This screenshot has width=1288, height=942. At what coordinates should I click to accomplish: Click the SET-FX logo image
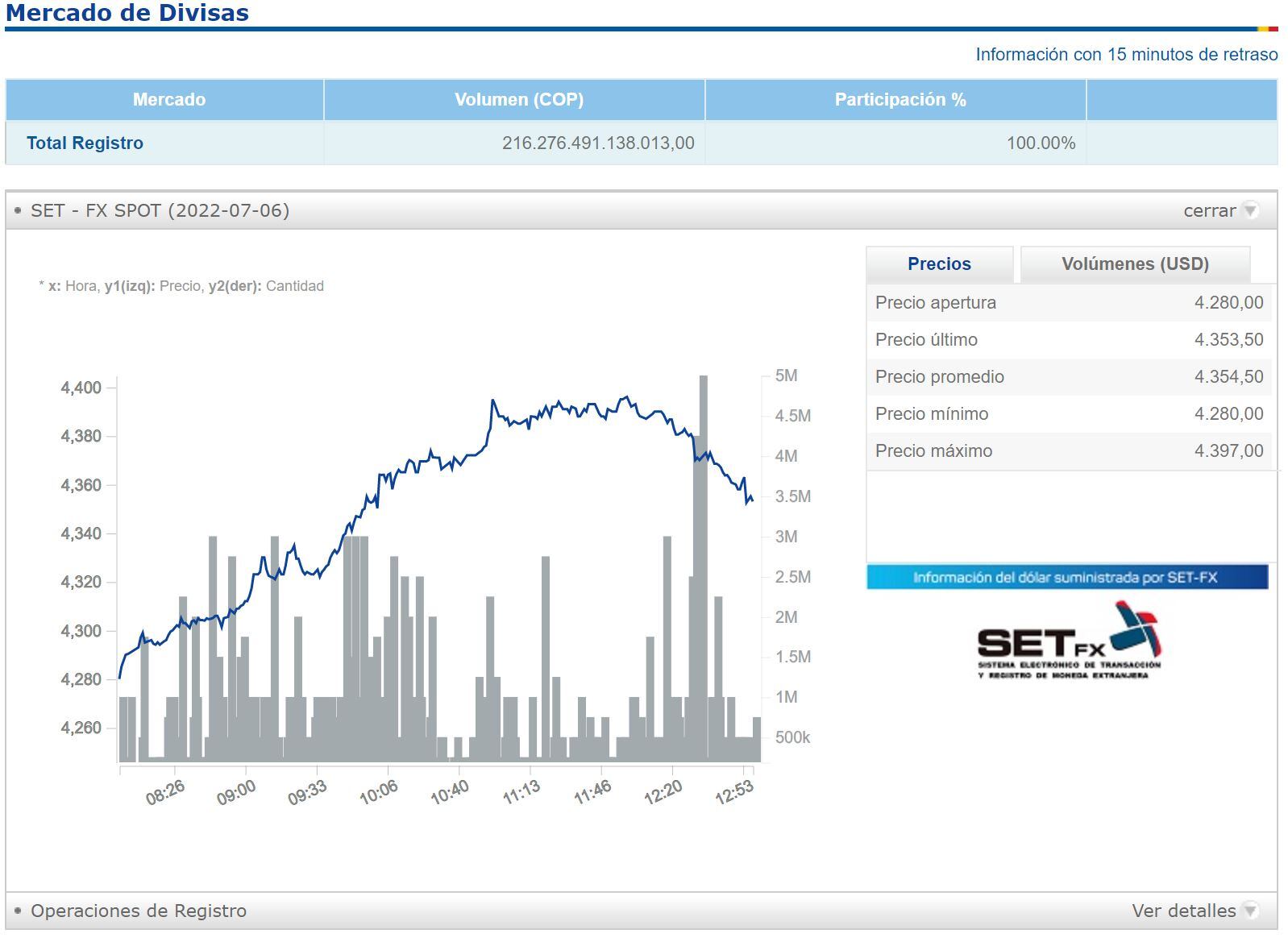click(1069, 641)
